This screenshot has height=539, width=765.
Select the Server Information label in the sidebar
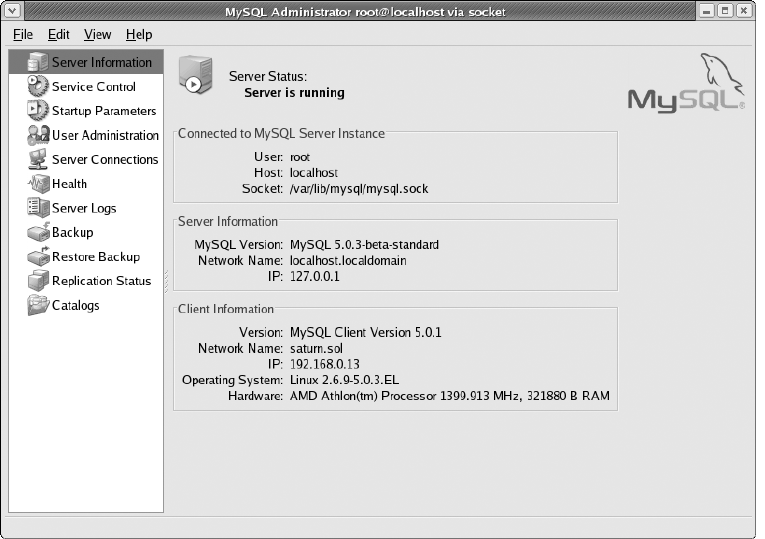click(x=102, y=62)
